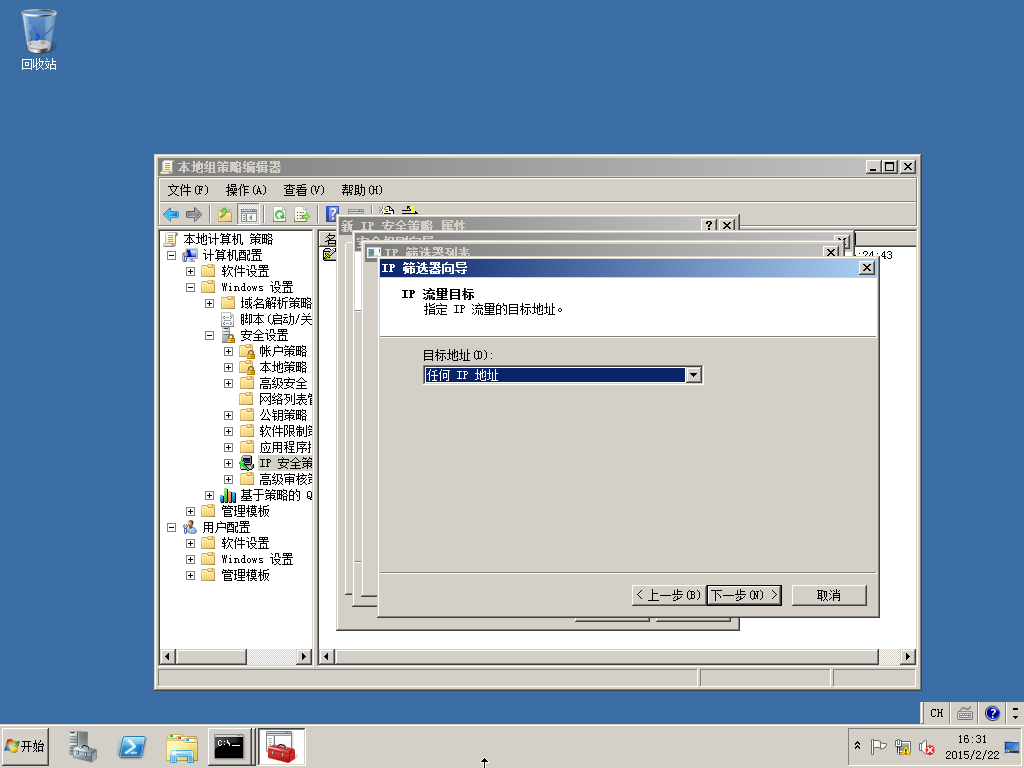Select the 应用程序控制 tree item
The width and height of the screenshot is (1024, 768).
(x=285, y=447)
